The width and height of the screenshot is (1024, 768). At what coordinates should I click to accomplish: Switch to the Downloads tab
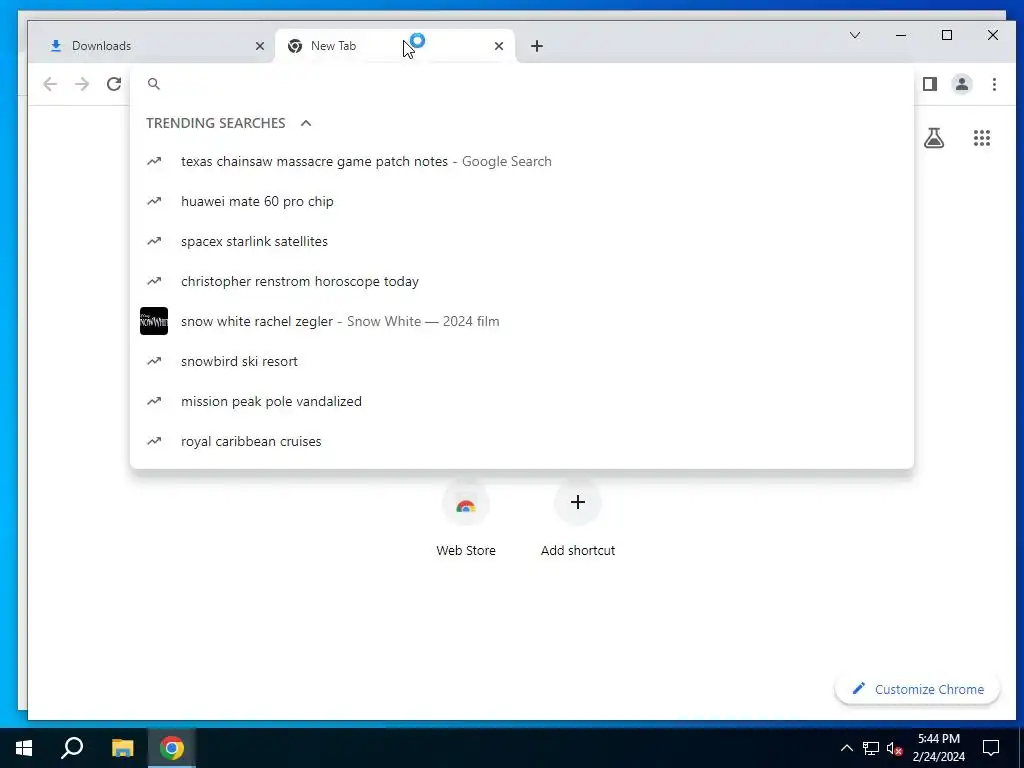(150, 46)
